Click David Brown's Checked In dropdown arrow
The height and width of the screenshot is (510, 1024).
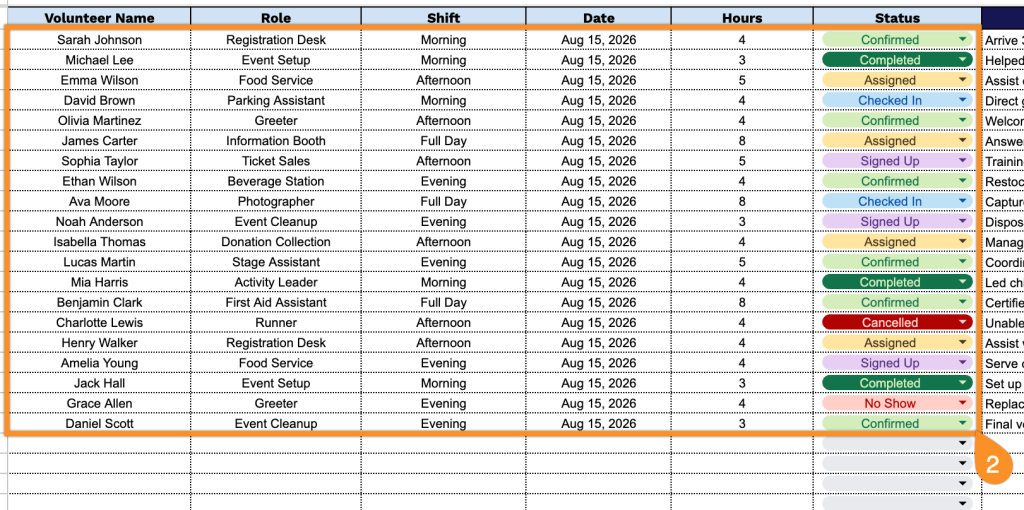point(962,101)
